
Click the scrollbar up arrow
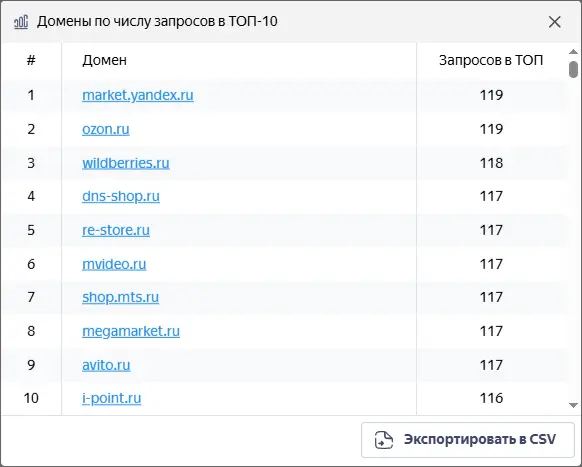[x=573, y=52]
